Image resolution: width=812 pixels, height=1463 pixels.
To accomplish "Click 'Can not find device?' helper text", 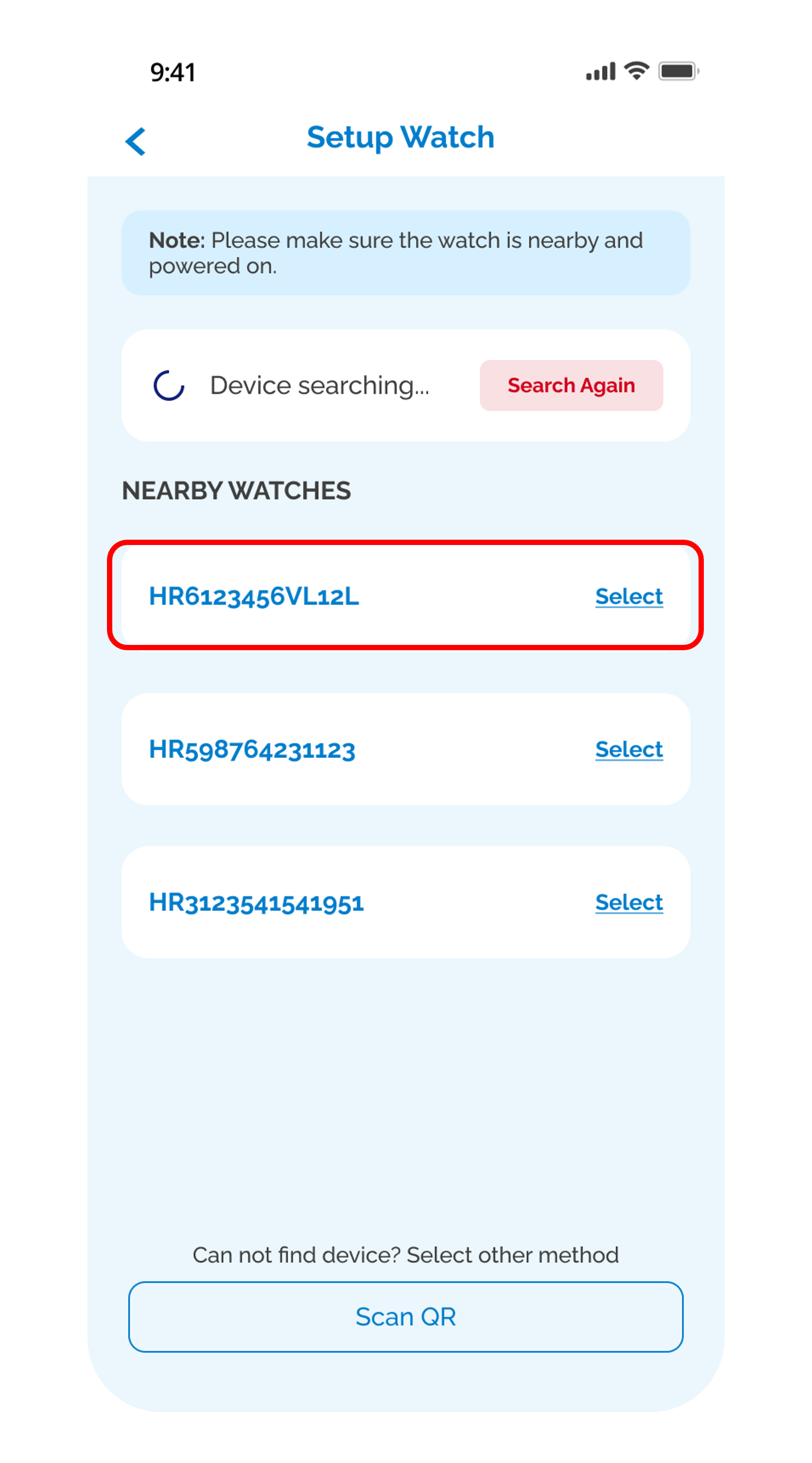I will coord(405,1255).
